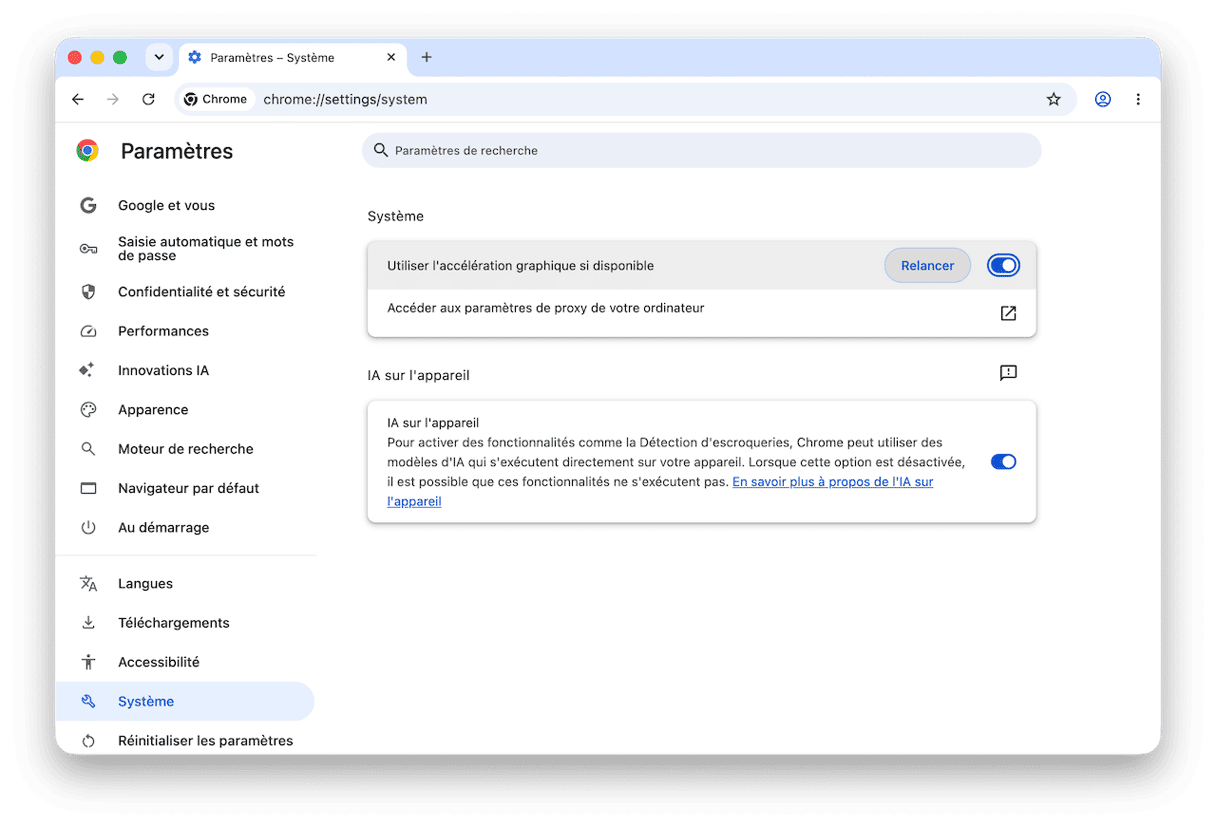Viewport: 1216px width, 827px height.
Task: Open the Langues settings
Action: [x=185, y=584]
